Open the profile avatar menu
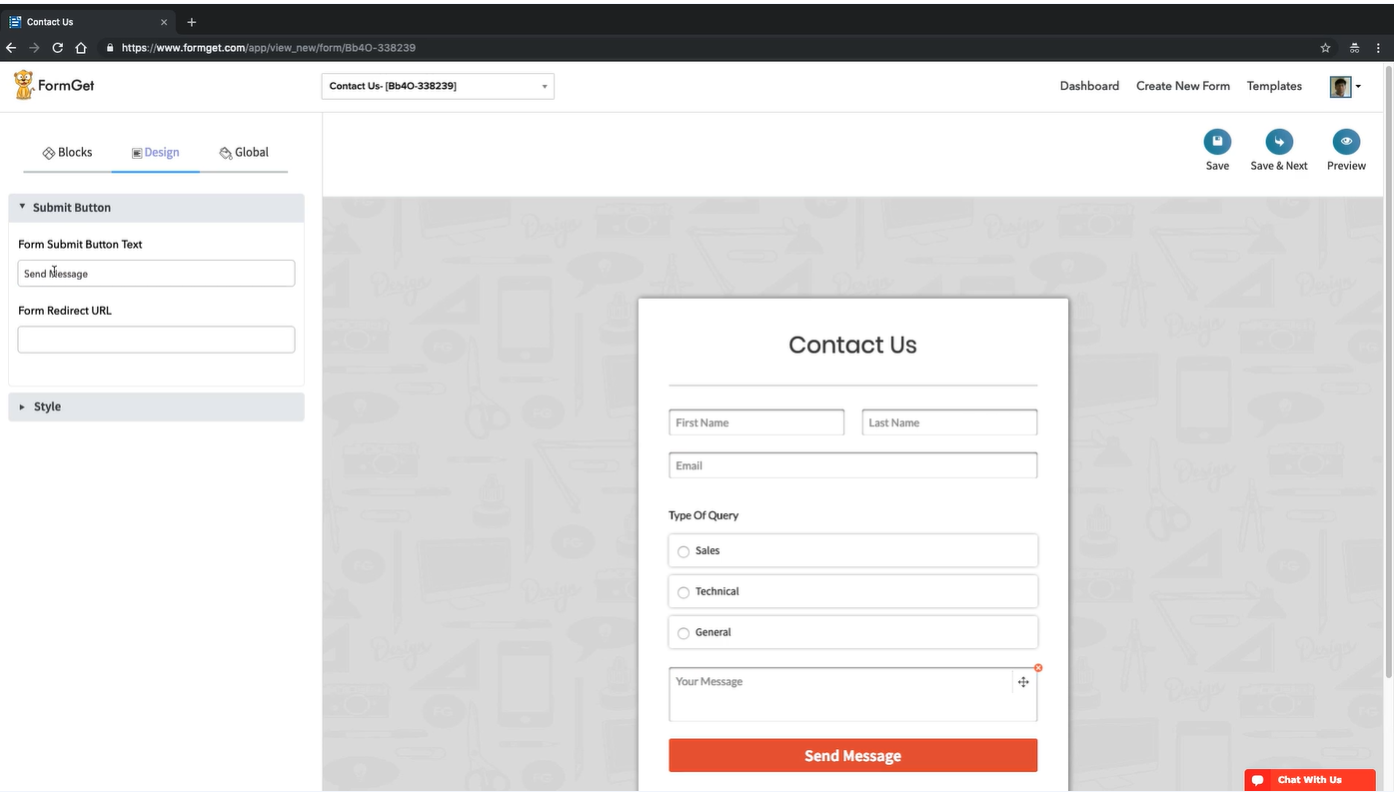Screen dimensions: 1394x797 pyautogui.click(x=1344, y=86)
